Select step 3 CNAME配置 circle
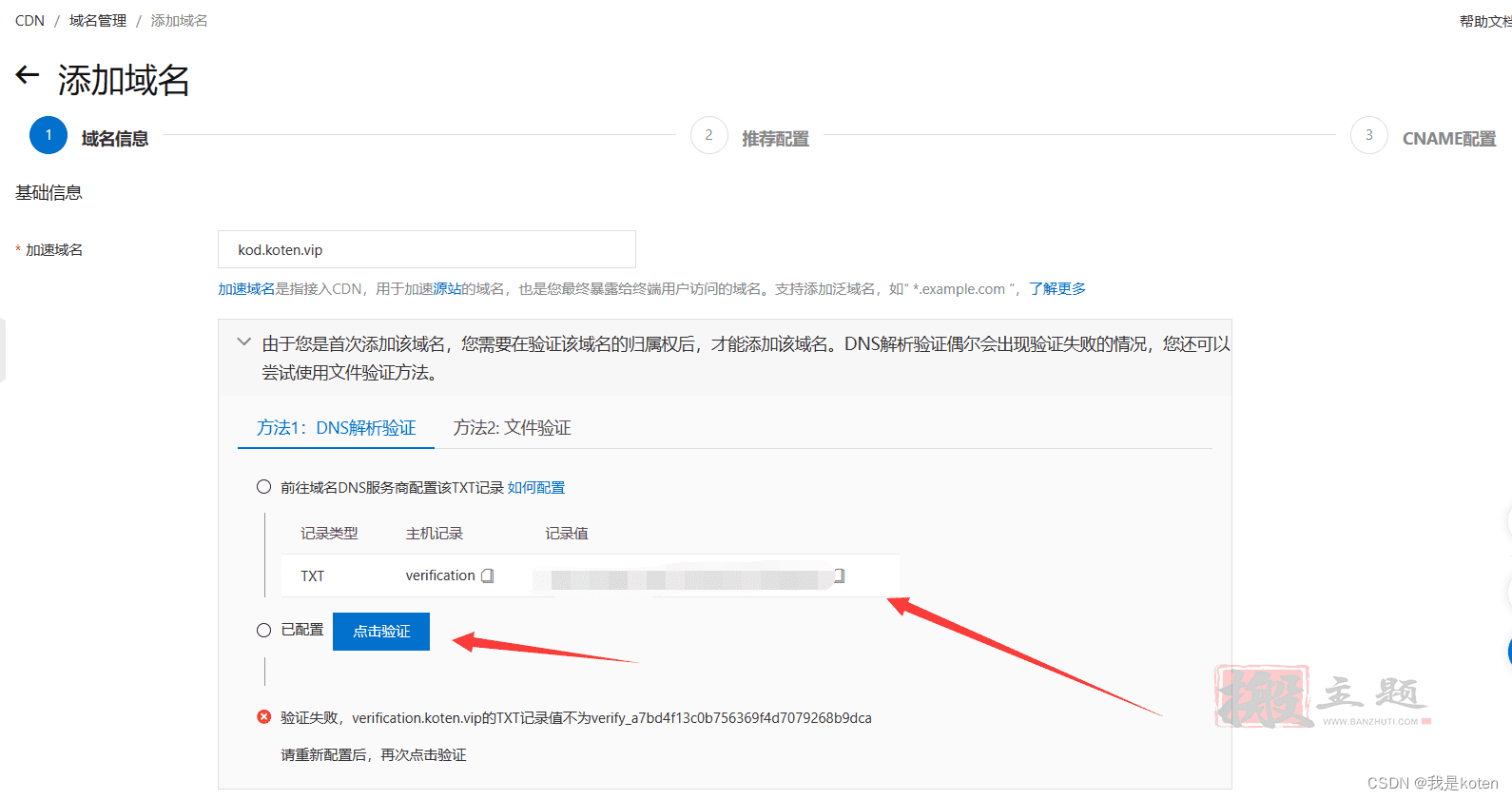This screenshot has width=1512, height=800. (1368, 135)
